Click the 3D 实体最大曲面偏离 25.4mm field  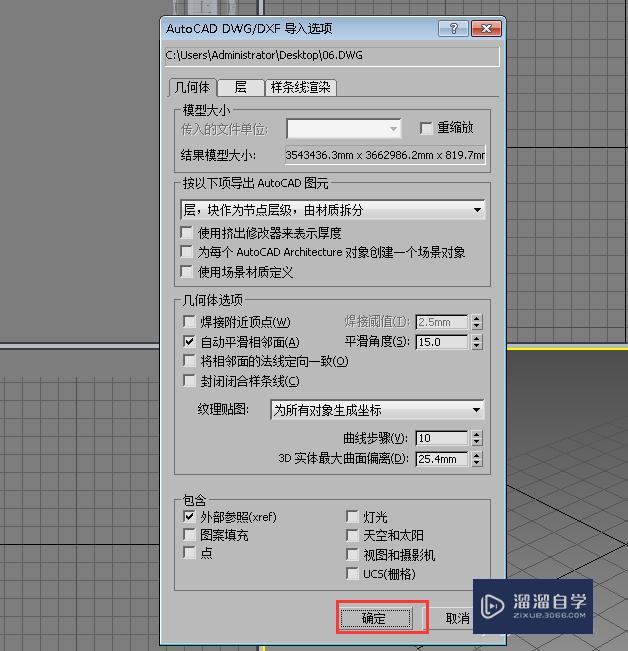442,459
